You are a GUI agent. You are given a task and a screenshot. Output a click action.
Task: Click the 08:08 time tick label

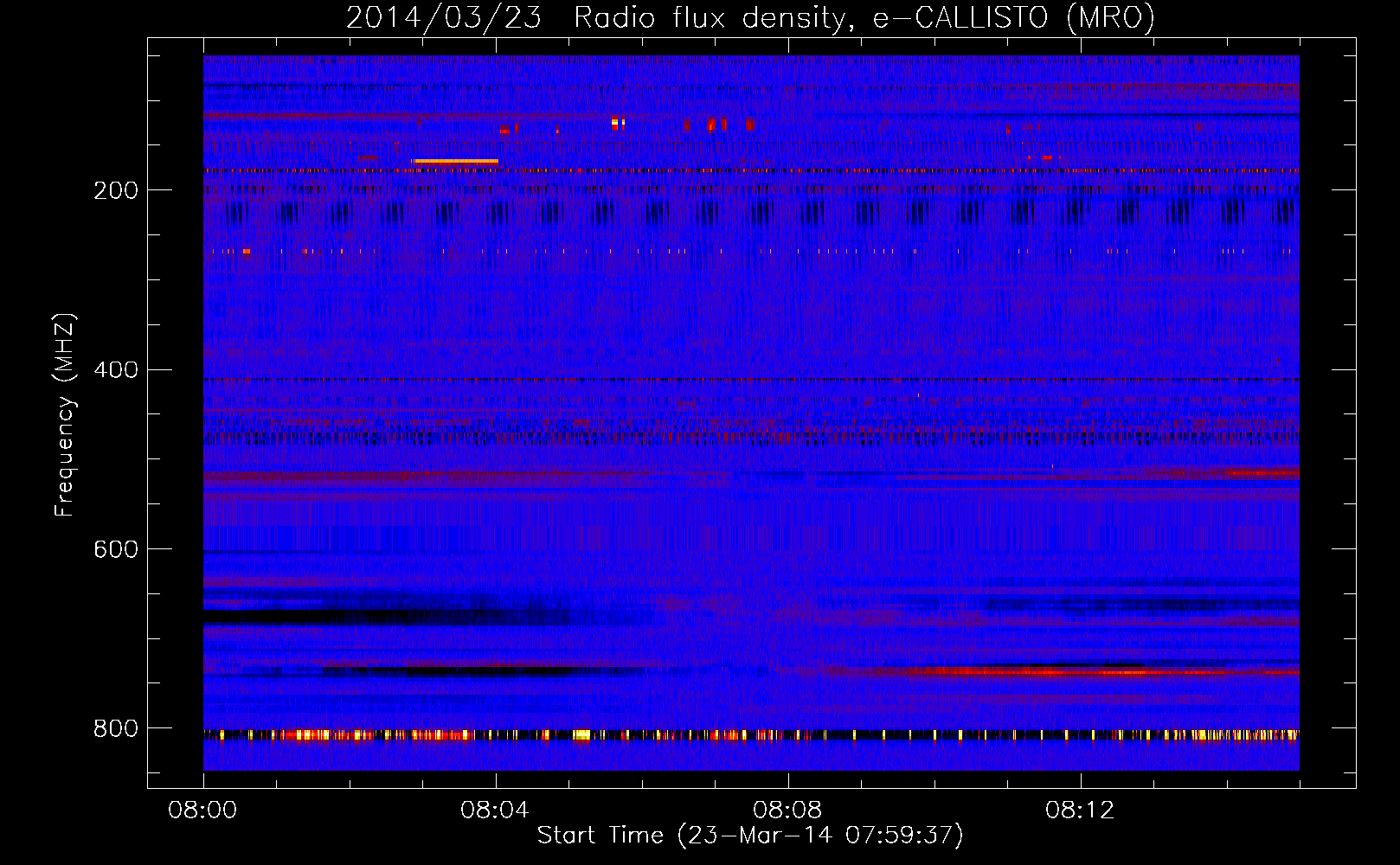787,811
